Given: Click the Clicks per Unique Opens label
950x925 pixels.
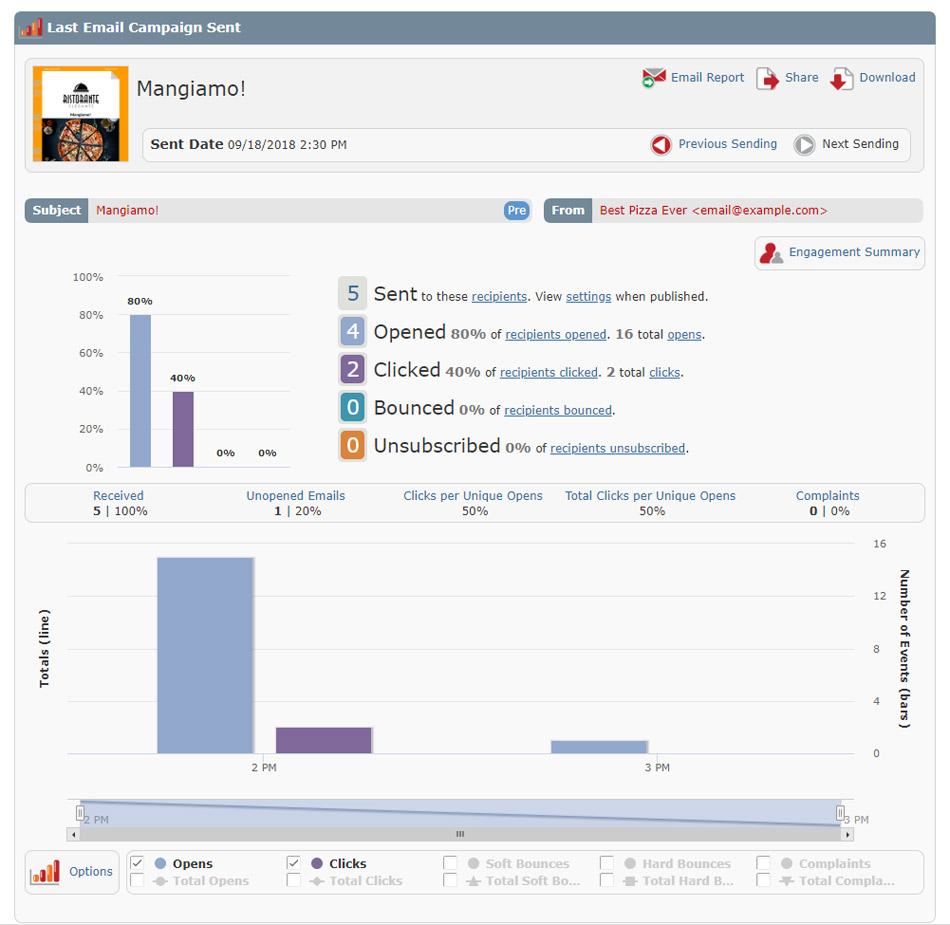Looking at the screenshot, I should pos(473,496).
